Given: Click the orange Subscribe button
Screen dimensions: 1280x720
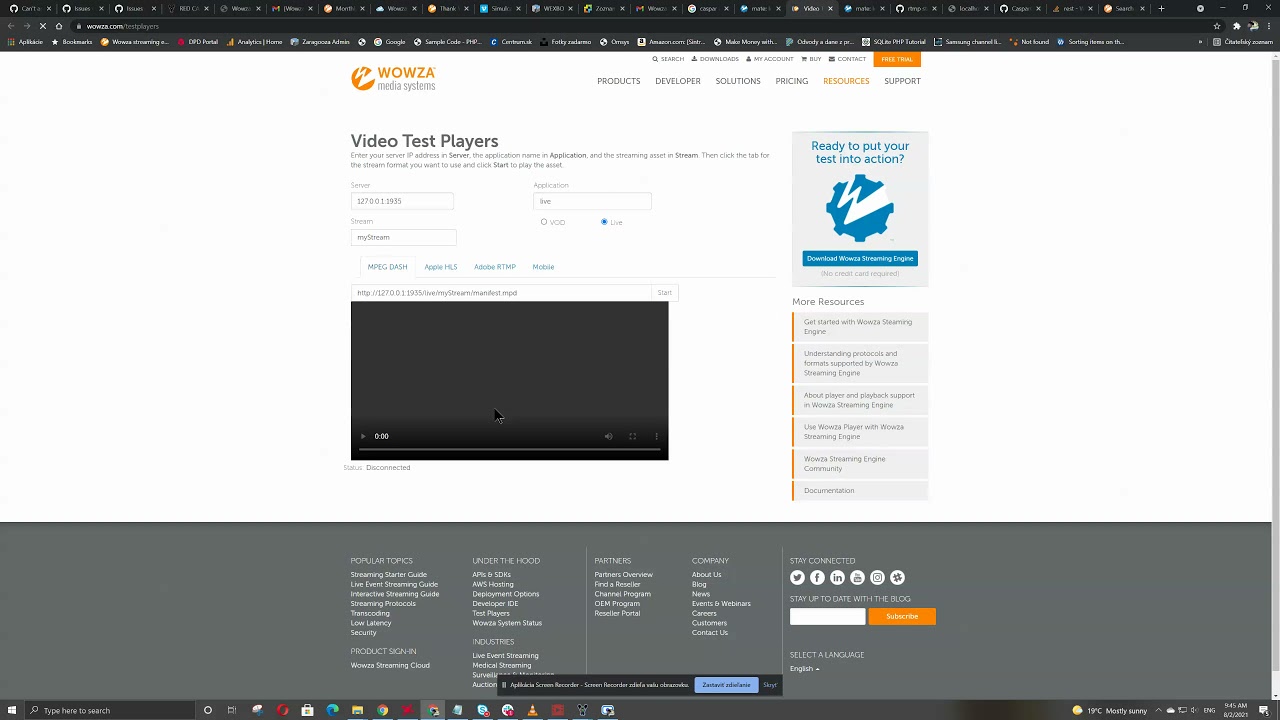Looking at the screenshot, I should click(902, 616).
